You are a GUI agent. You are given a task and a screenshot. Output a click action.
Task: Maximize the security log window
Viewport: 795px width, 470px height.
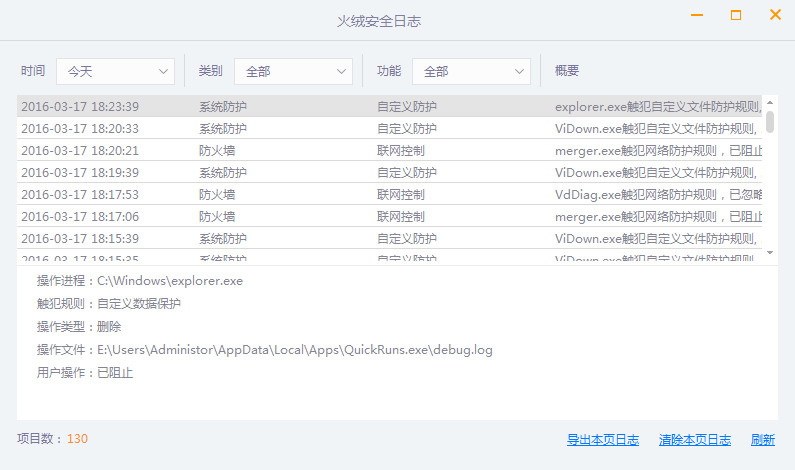736,16
